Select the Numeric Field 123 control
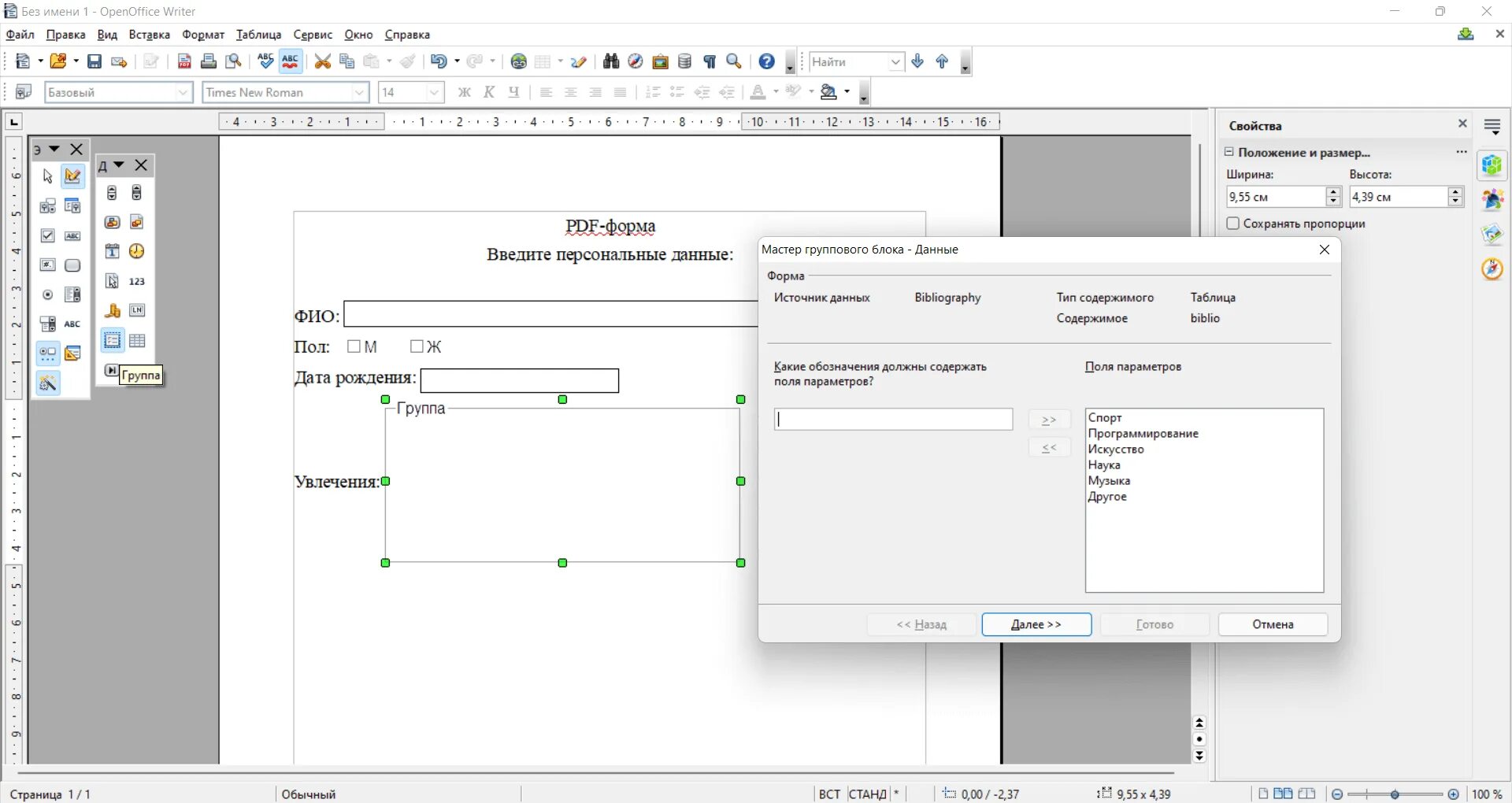The image size is (1512, 803). click(x=137, y=281)
